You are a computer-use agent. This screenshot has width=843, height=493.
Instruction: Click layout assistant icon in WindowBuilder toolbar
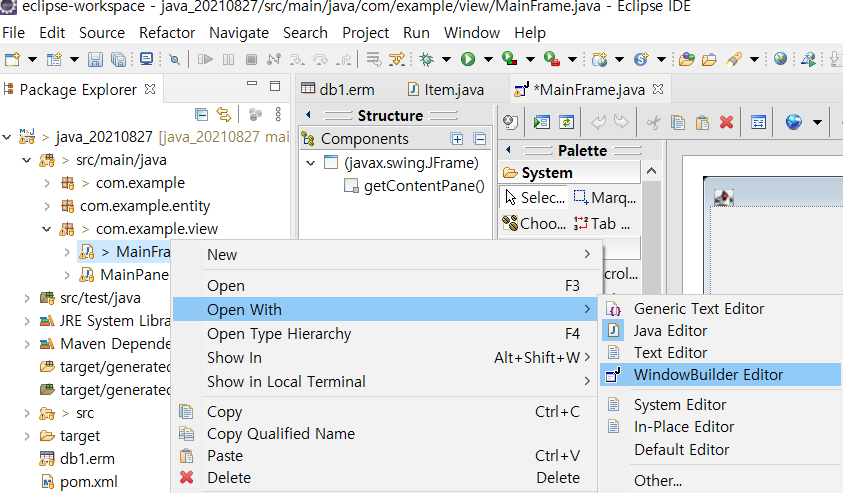point(759,122)
